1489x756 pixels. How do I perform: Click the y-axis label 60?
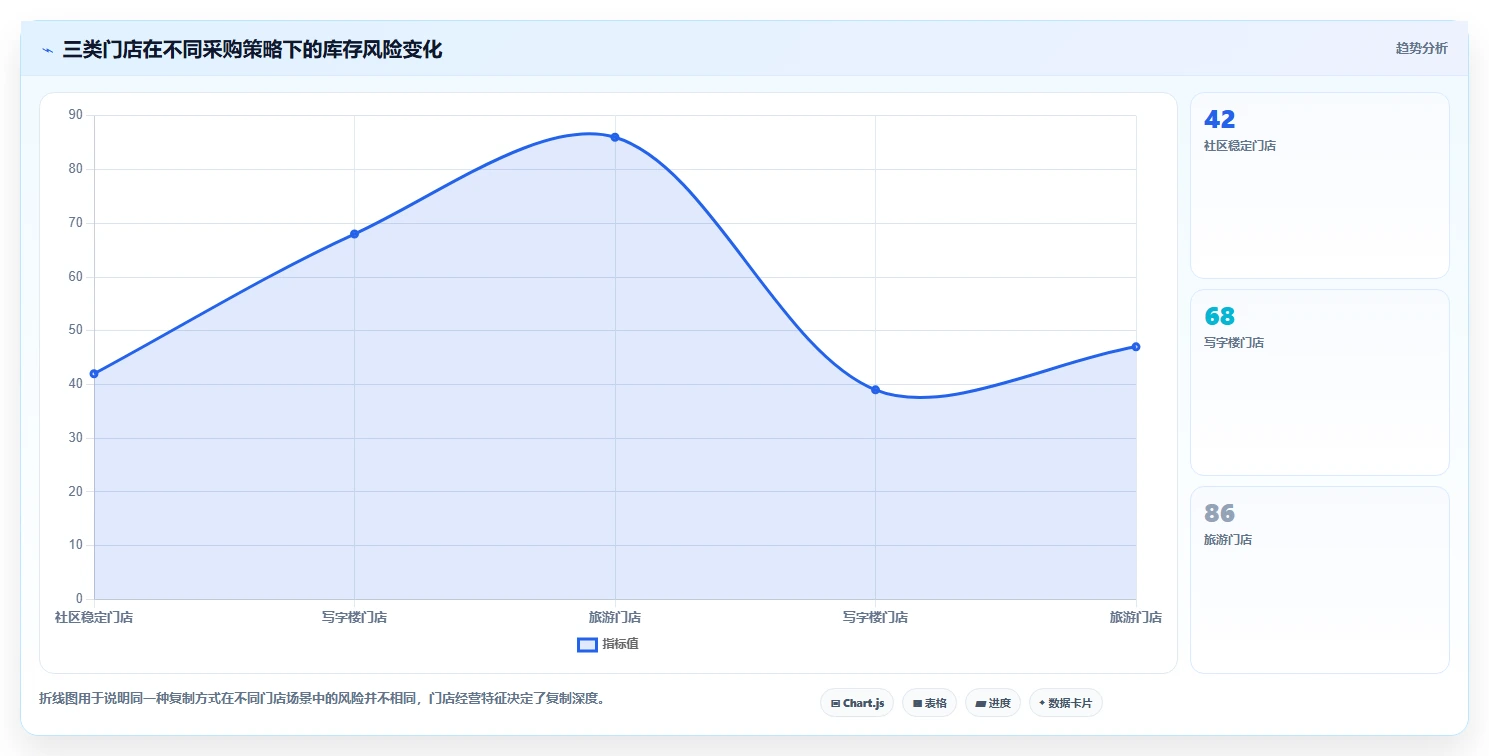click(x=76, y=277)
